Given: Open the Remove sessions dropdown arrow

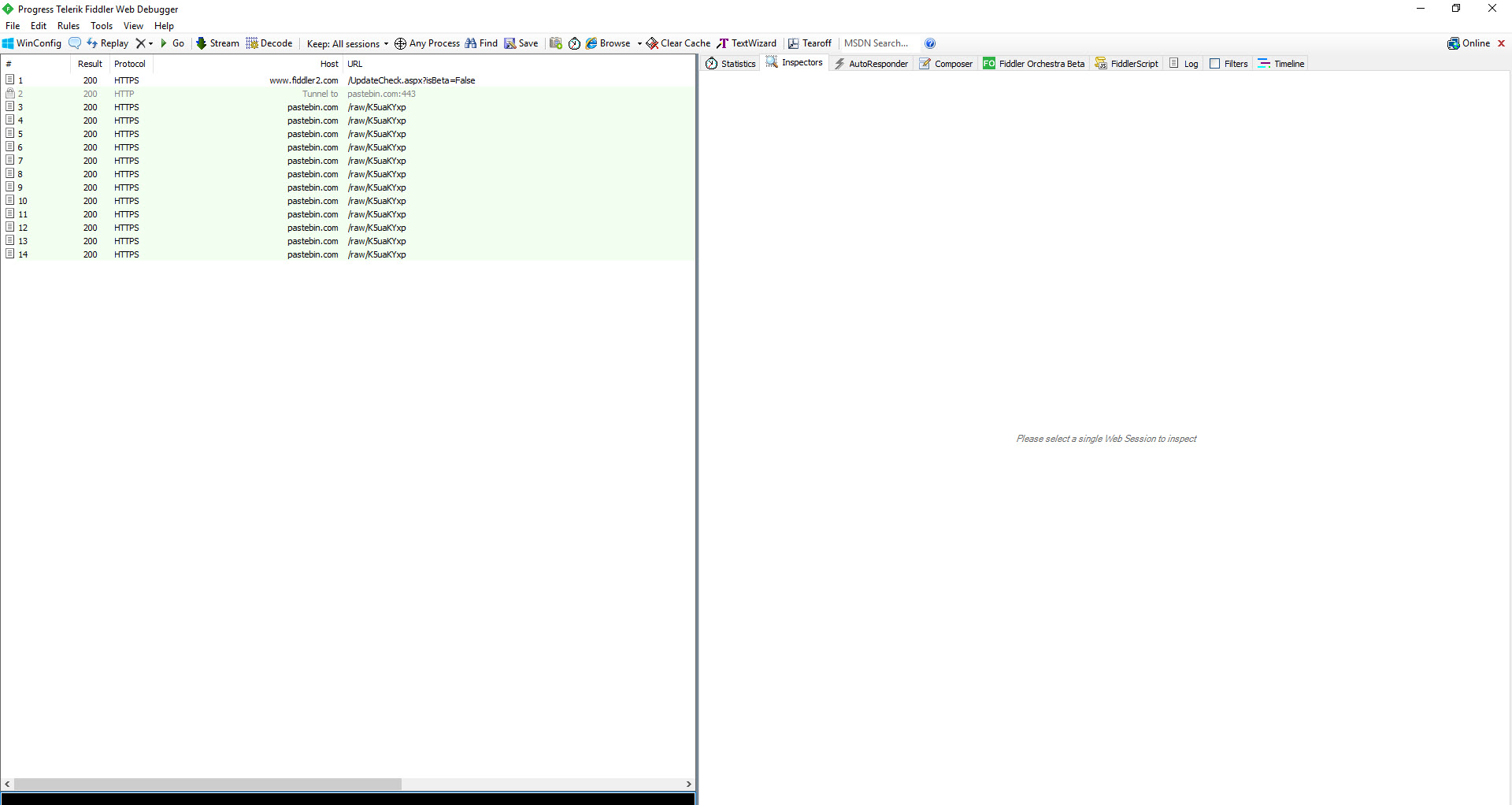Looking at the screenshot, I should click(151, 43).
